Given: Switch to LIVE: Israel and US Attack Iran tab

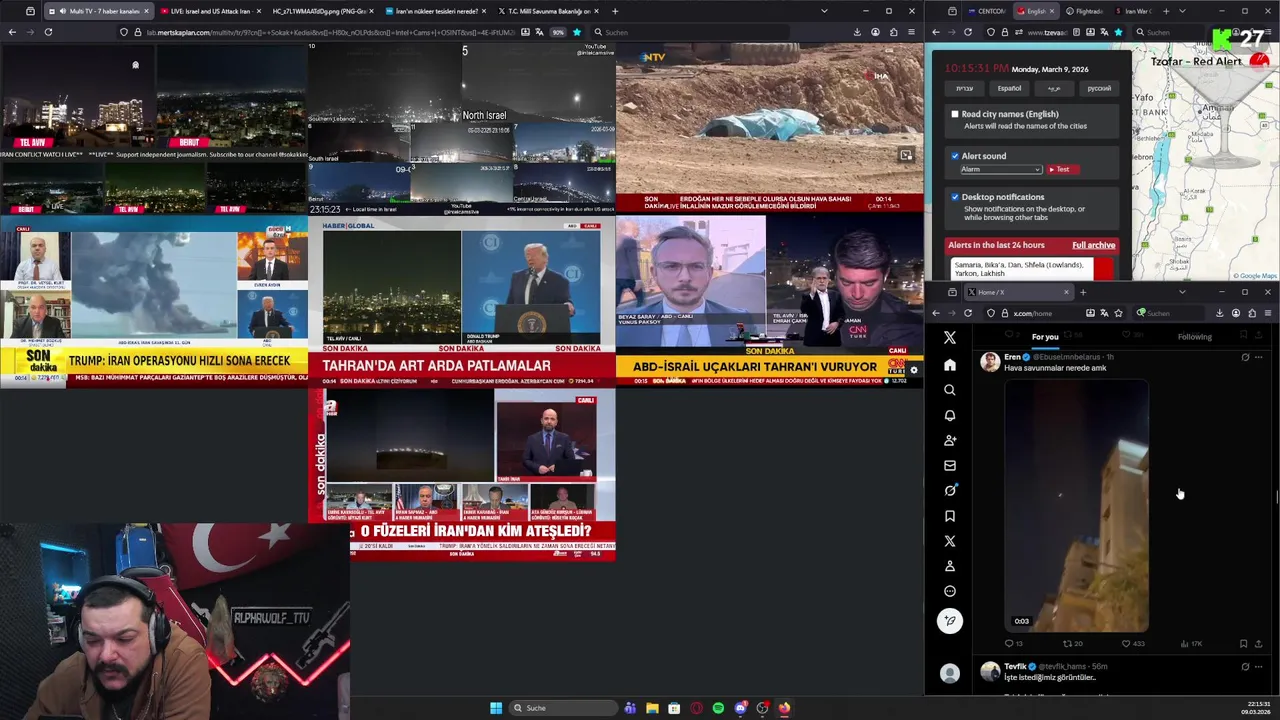Looking at the screenshot, I should click(x=210, y=11).
